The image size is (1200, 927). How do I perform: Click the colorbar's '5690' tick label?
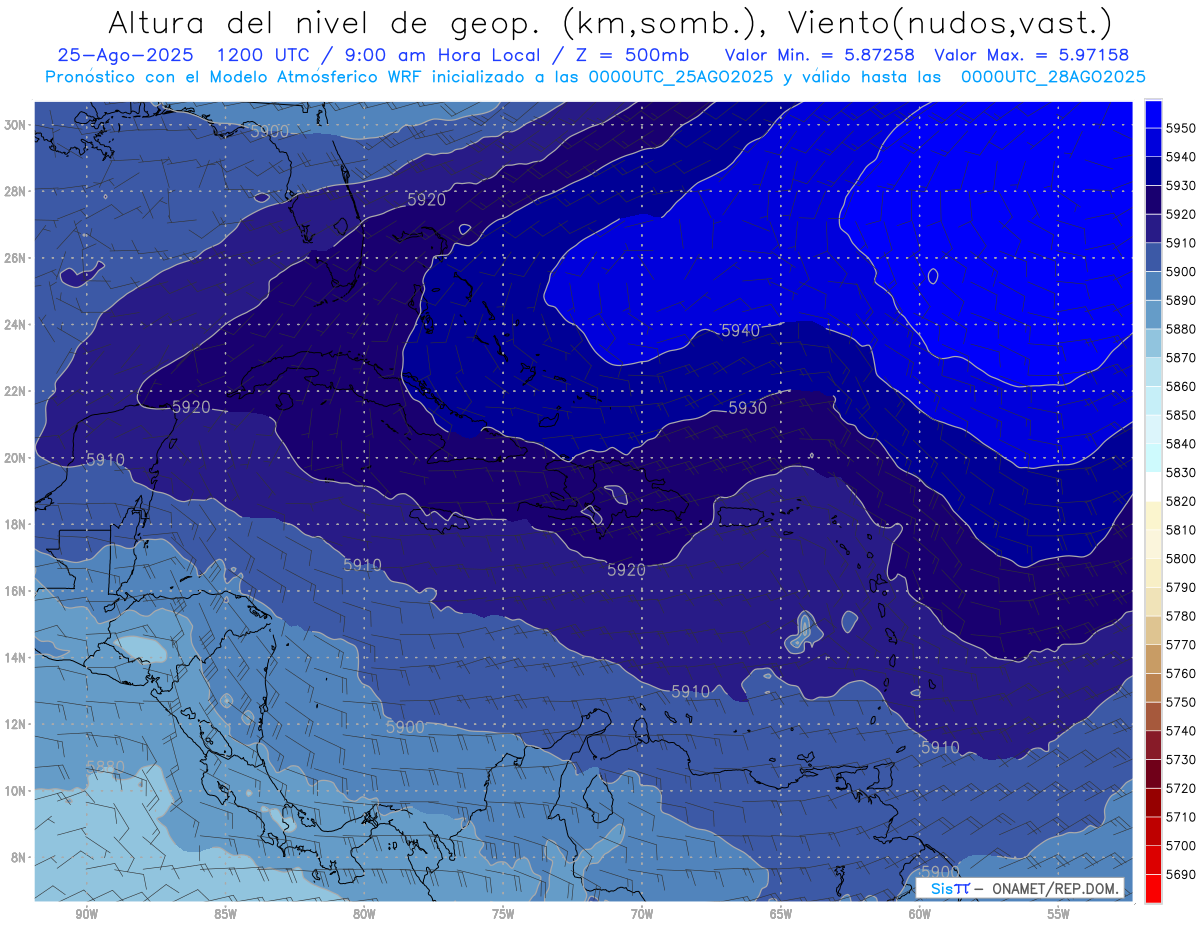tap(1181, 874)
